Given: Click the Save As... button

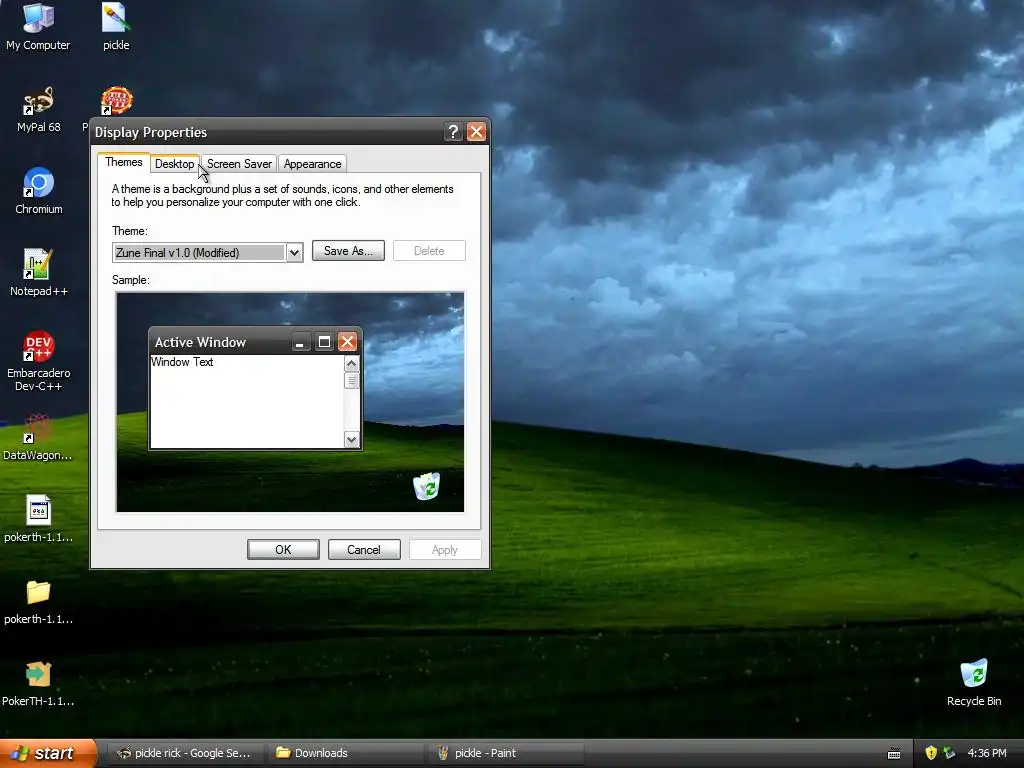Looking at the screenshot, I should click(x=348, y=251).
